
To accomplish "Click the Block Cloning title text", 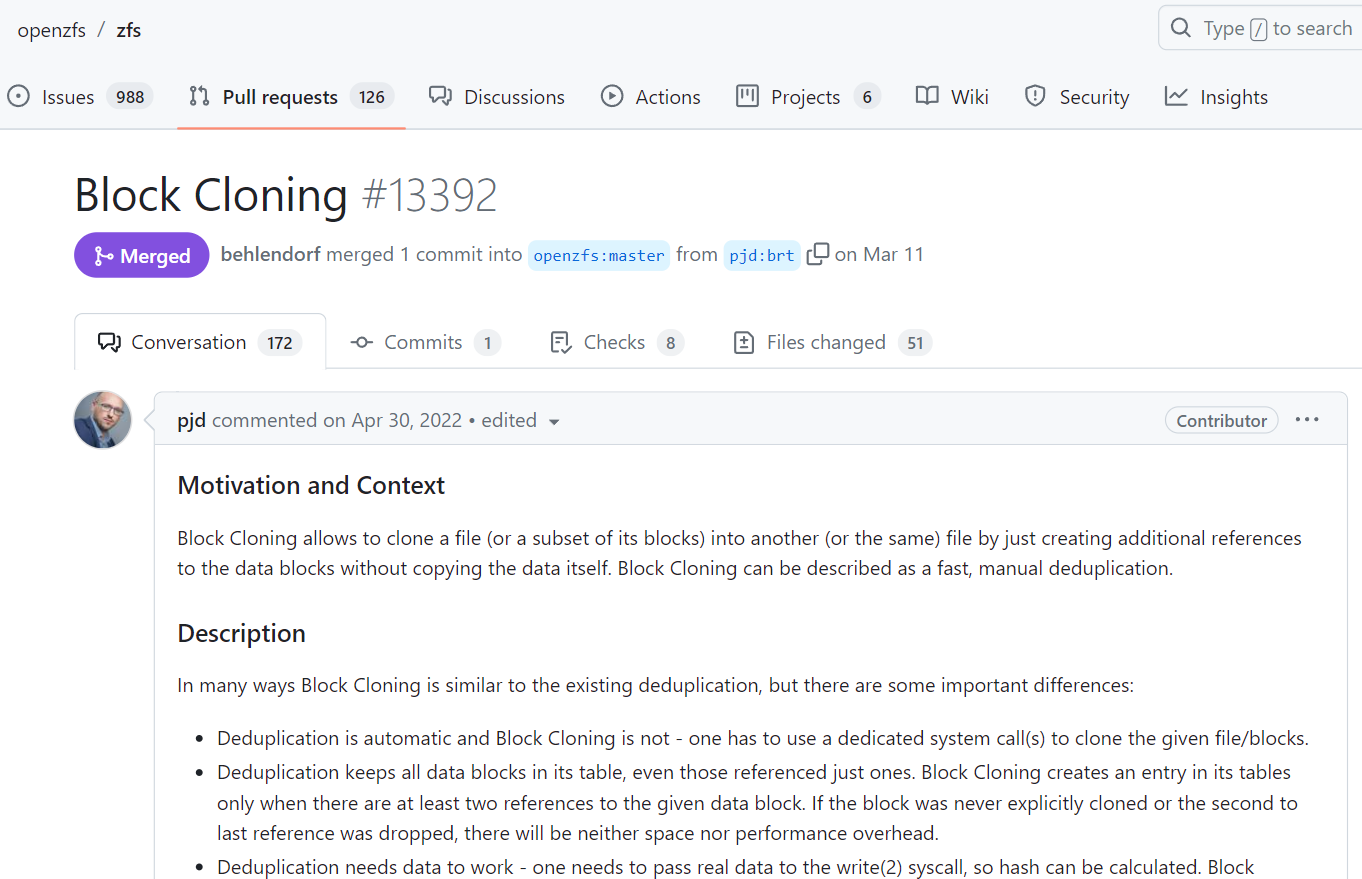I will click(x=211, y=195).
